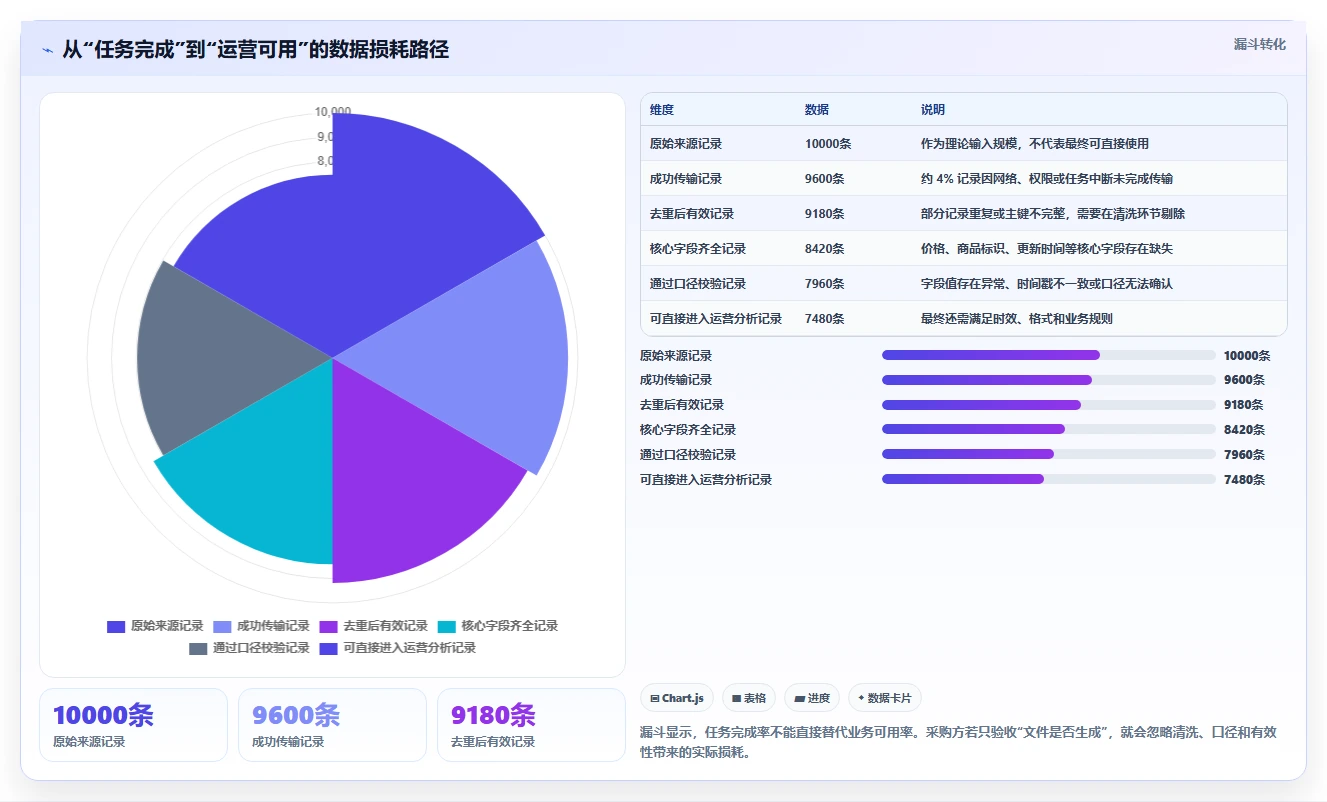The height and width of the screenshot is (802, 1327).
Task: Click the icon beside the page title
Action: point(48,50)
